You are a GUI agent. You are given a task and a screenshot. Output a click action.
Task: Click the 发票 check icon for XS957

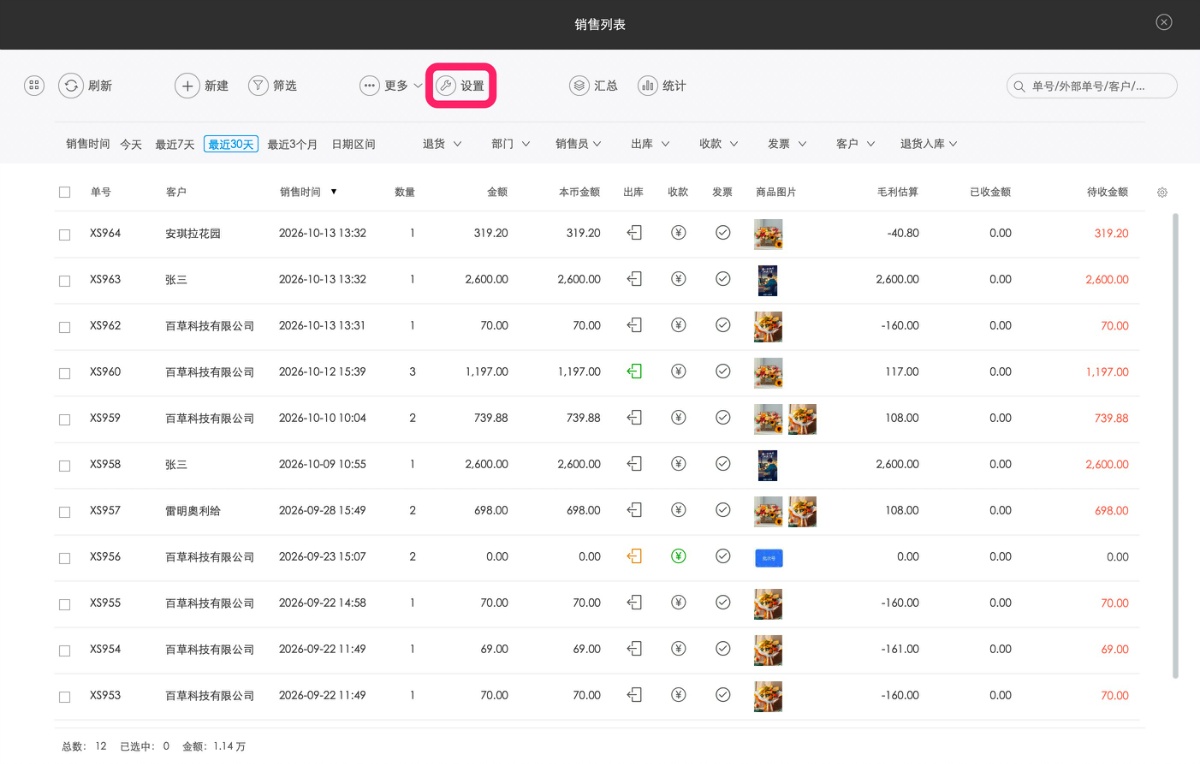[723, 510]
